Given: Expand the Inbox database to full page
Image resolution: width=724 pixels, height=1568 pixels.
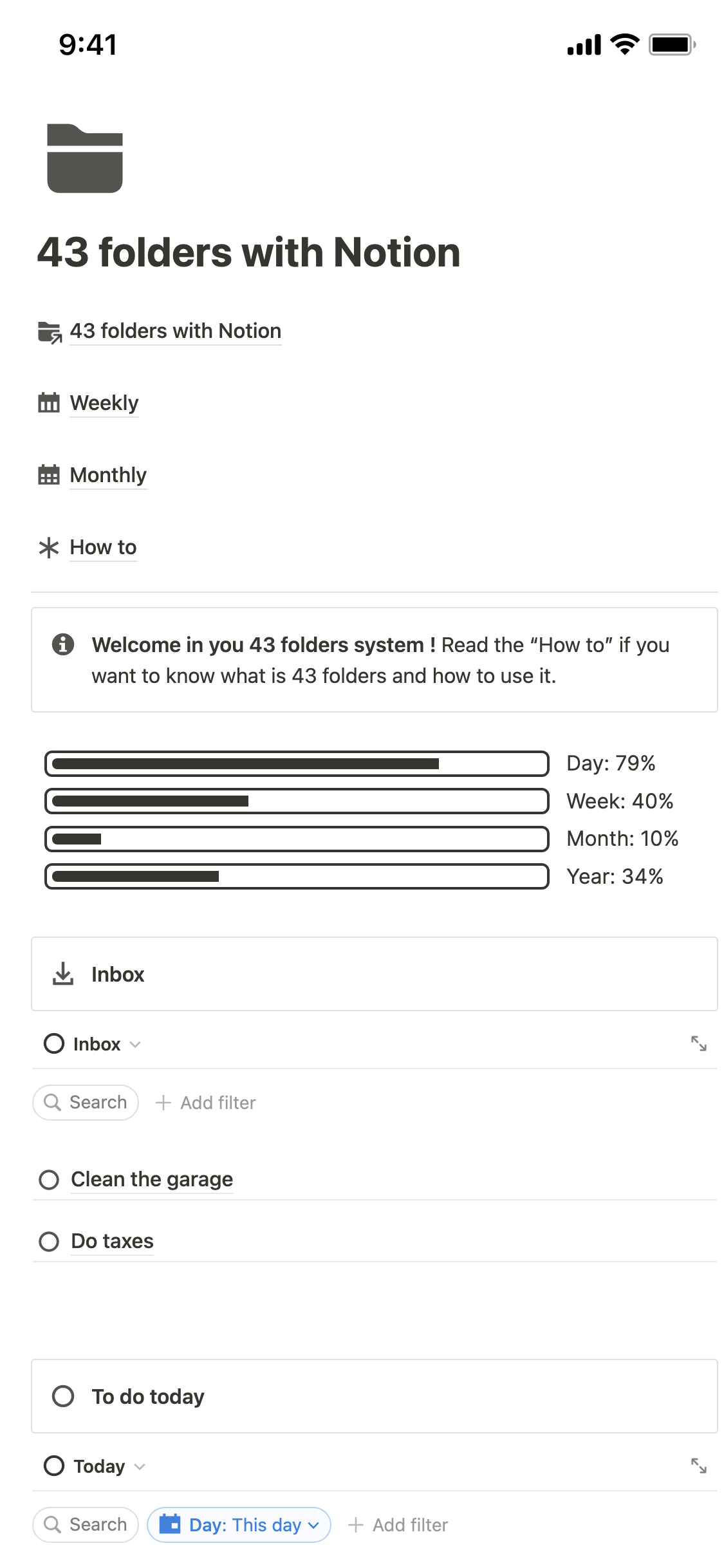Looking at the screenshot, I should pos(699,1043).
